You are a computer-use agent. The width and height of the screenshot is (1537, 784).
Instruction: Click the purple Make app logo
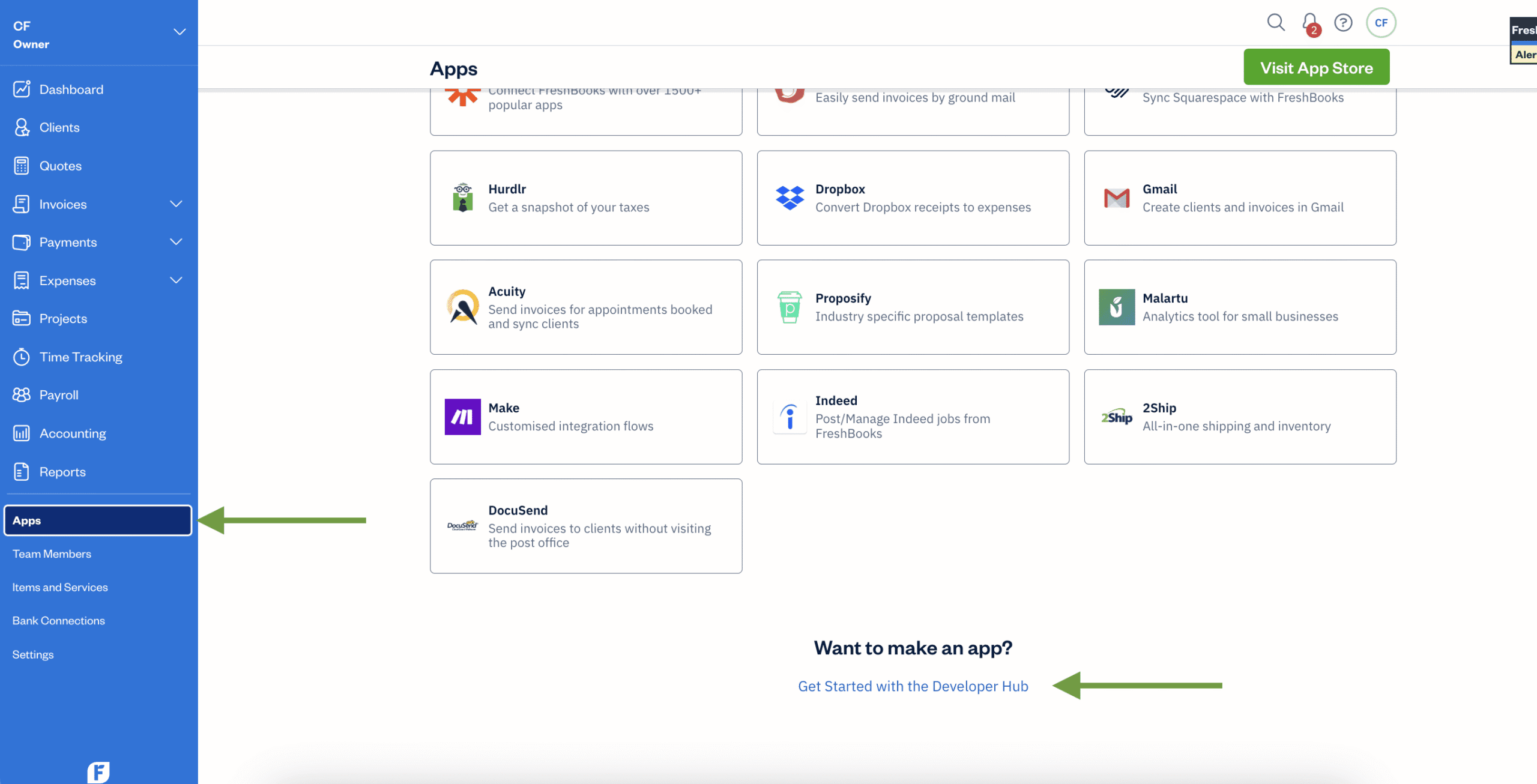pyautogui.click(x=462, y=417)
